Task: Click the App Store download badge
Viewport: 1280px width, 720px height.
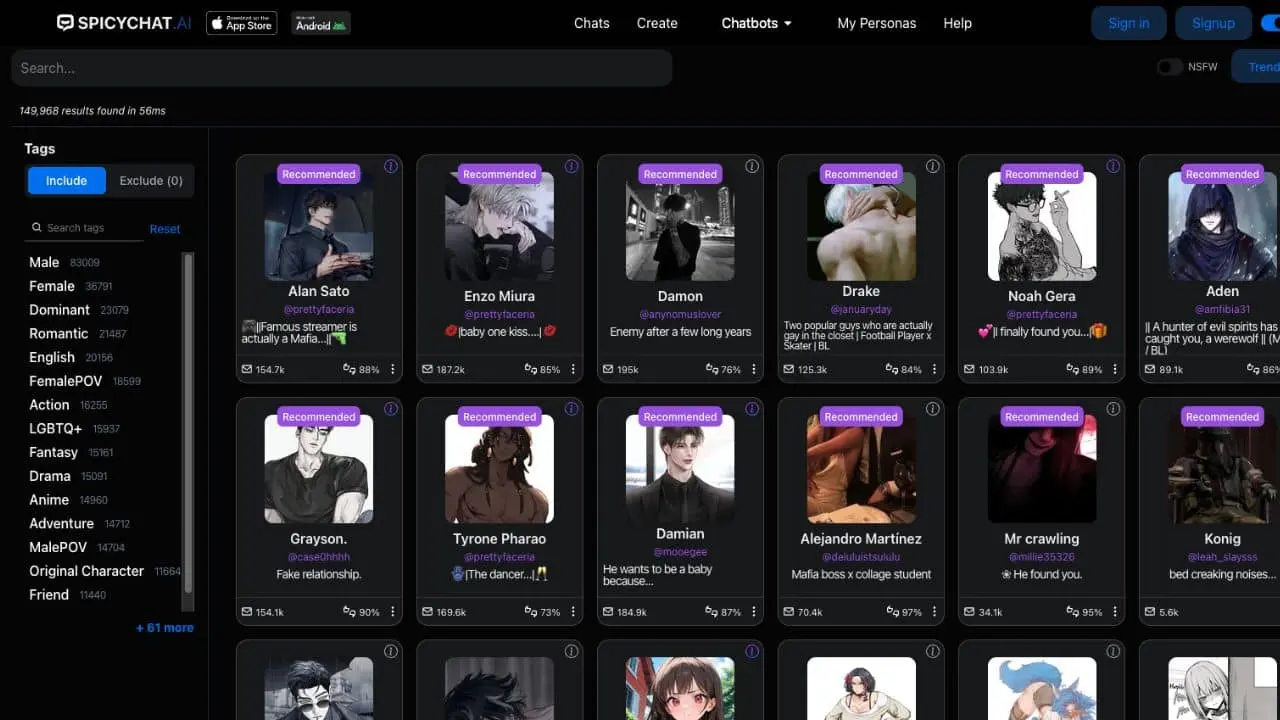Action: (241, 23)
